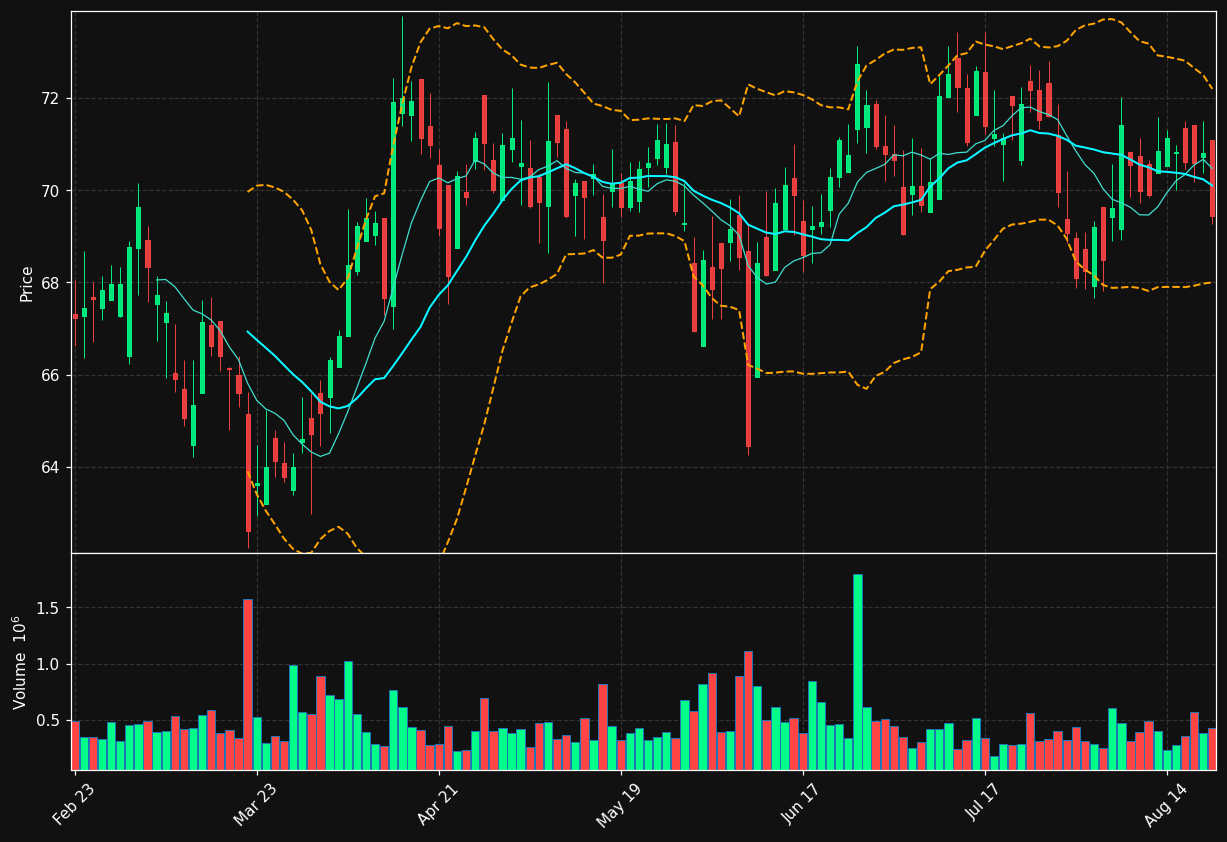Click the 0.5 volume axis tick
The height and width of the screenshot is (842, 1227).
click(x=50, y=721)
